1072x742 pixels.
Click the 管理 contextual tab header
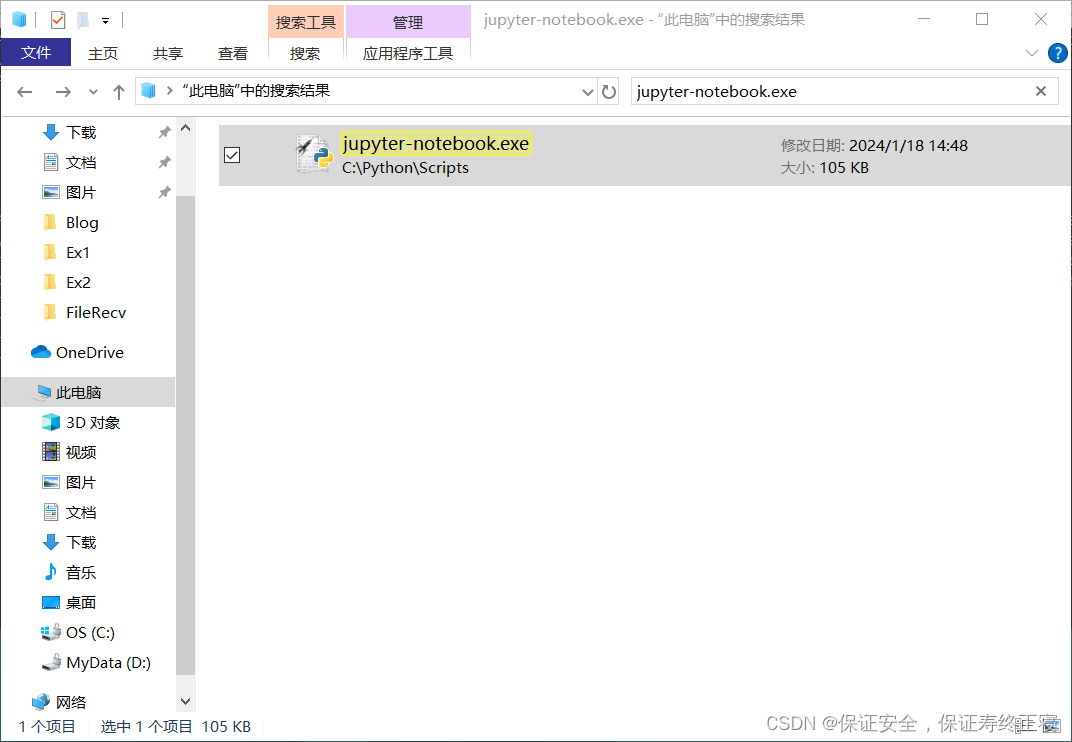coord(408,23)
